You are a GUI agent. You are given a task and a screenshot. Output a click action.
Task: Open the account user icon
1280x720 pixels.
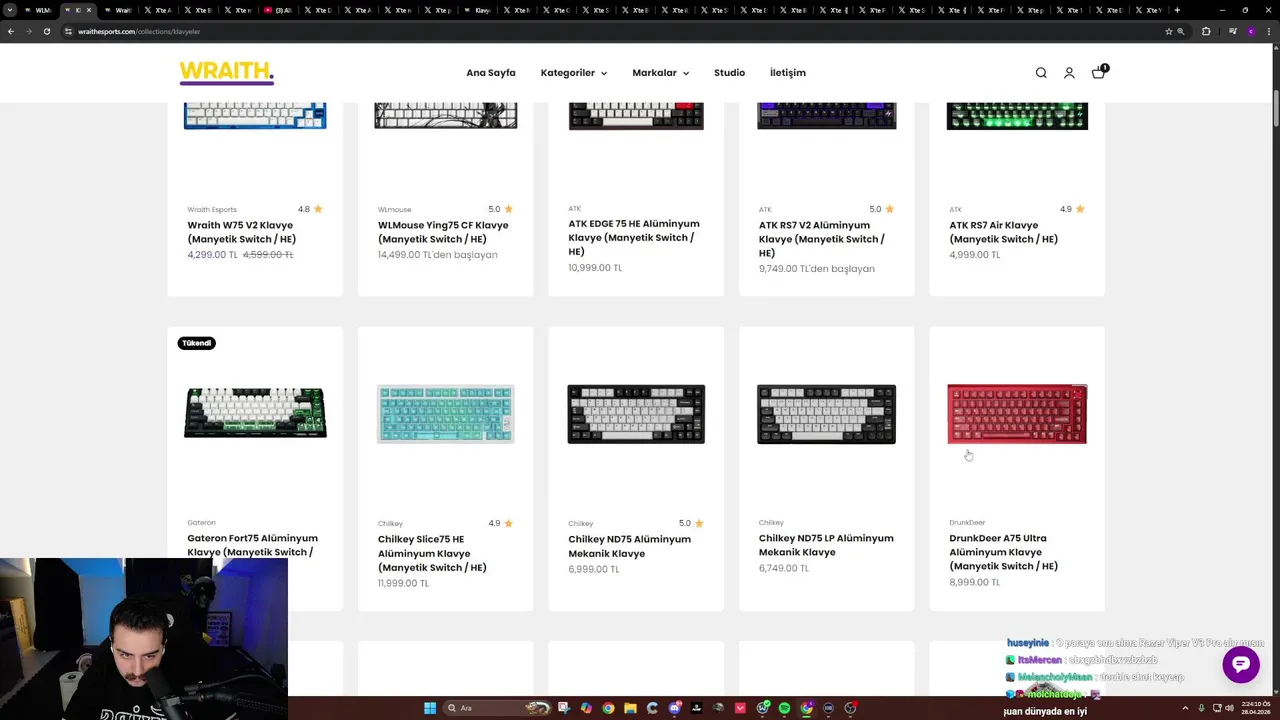pyautogui.click(x=1069, y=73)
